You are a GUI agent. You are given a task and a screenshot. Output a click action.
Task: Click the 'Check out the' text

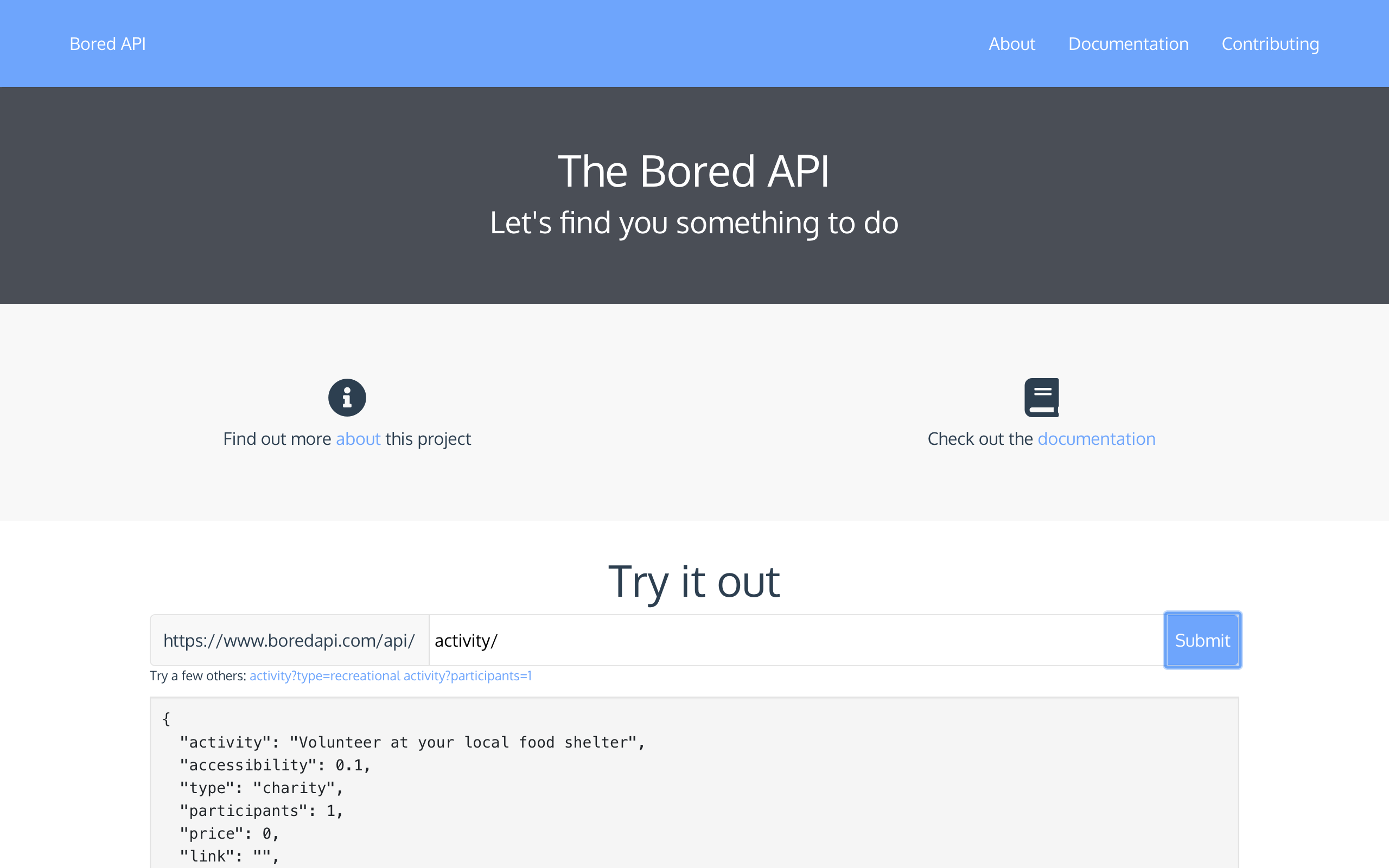point(980,438)
